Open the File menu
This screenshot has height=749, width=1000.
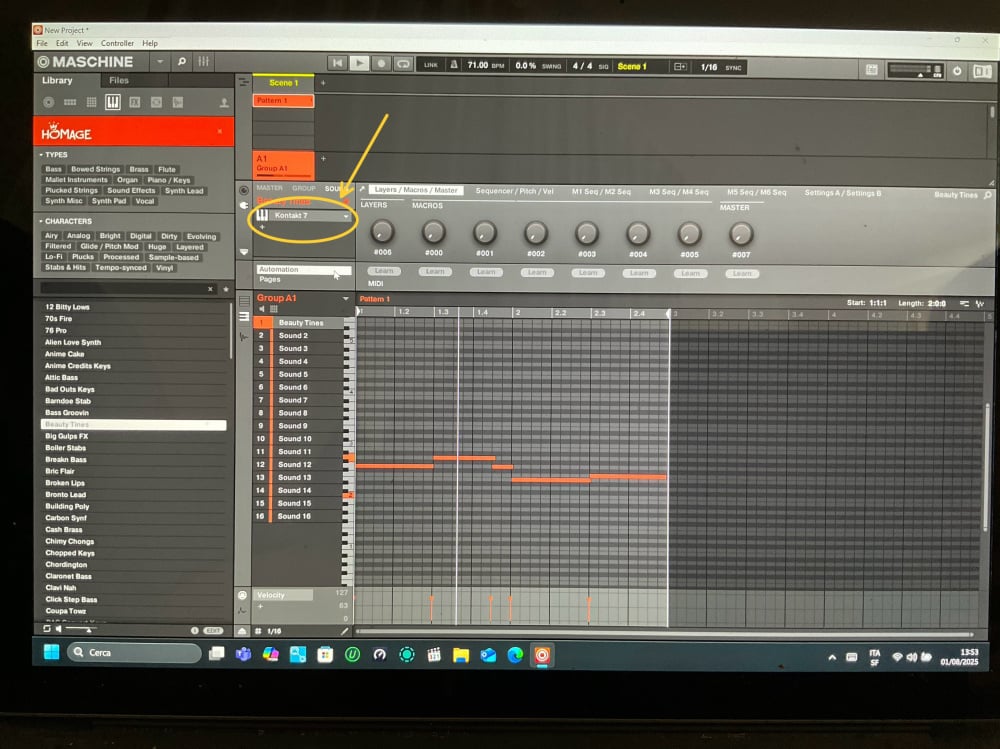tap(42, 43)
